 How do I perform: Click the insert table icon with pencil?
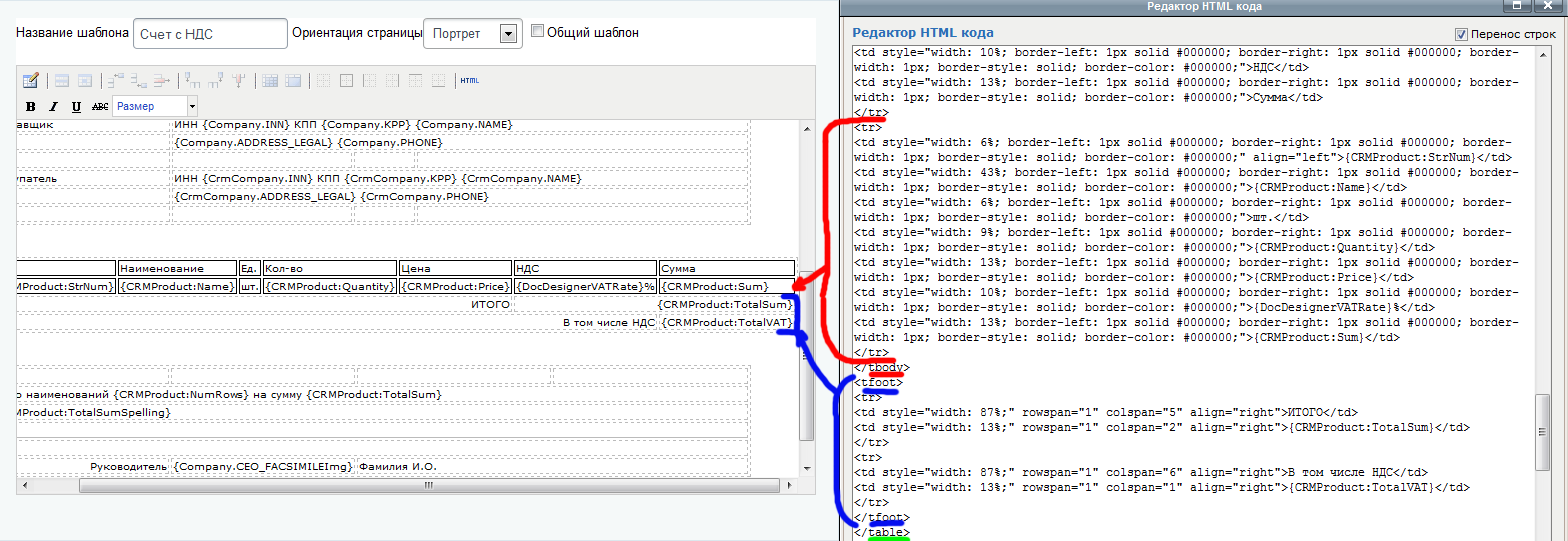30,80
